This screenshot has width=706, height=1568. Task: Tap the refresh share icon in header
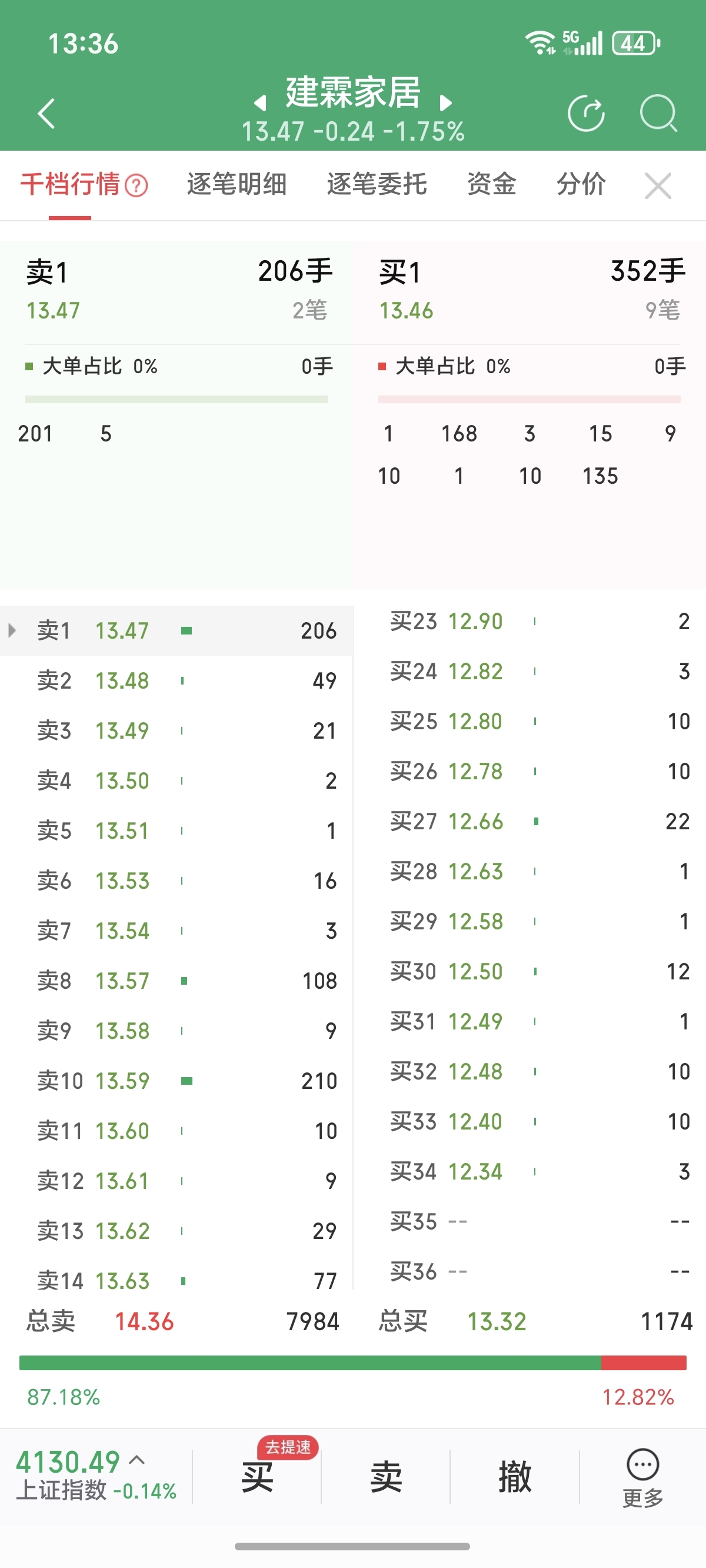(585, 113)
